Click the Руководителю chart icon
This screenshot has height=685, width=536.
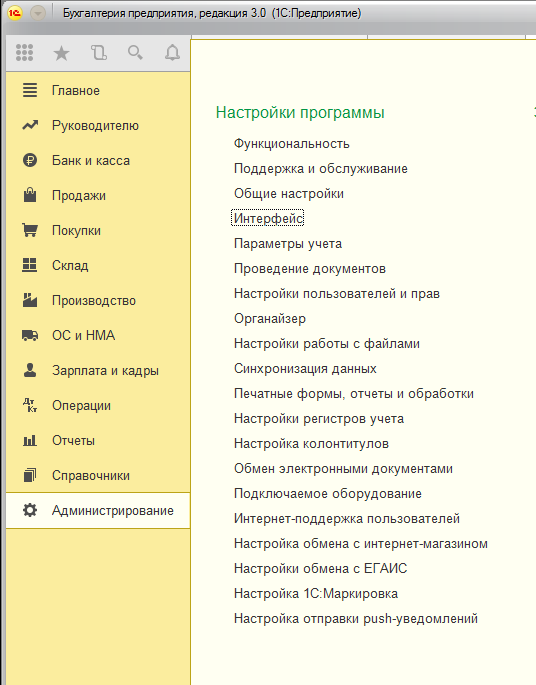tap(30, 125)
